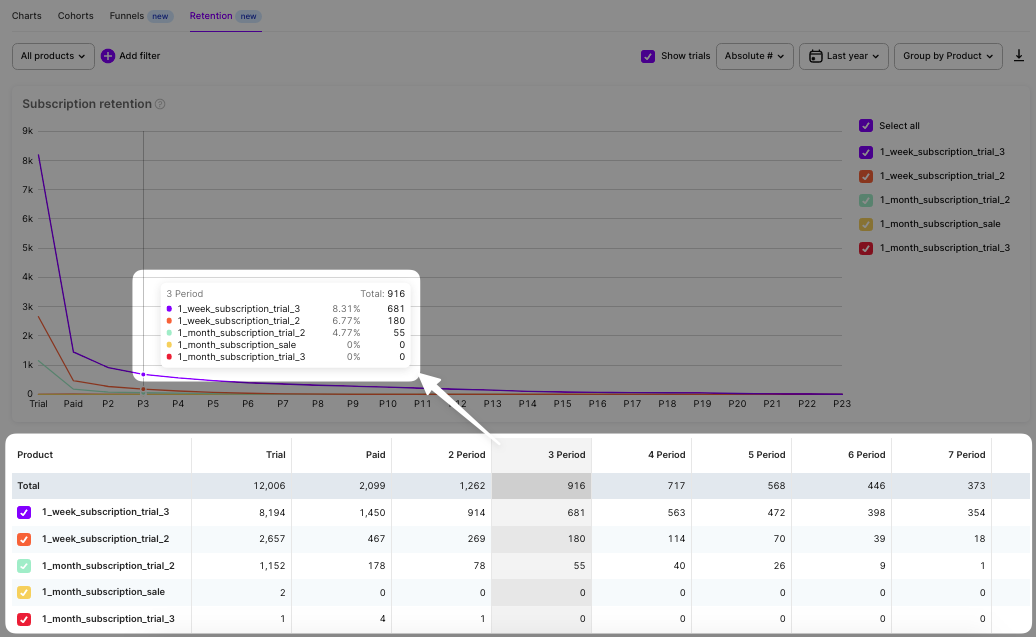The width and height of the screenshot is (1036, 637).
Task: Uncheck 1_week_subscription_trial_3 in the chart legend
Action: [x=866, y=152]
